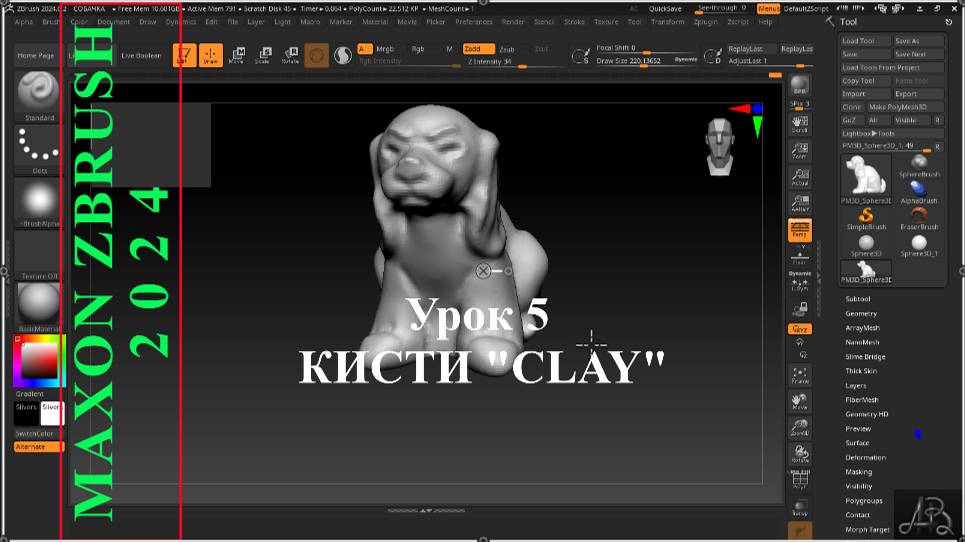Click the Zoom3D icon
965x542 pixels.
(x=799, y=428)
